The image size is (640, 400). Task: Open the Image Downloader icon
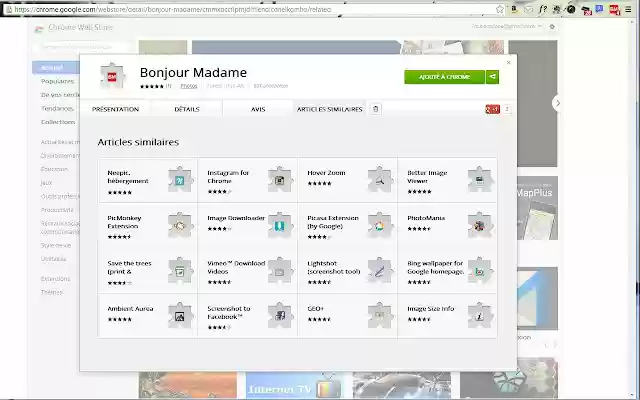click(280, 224)
